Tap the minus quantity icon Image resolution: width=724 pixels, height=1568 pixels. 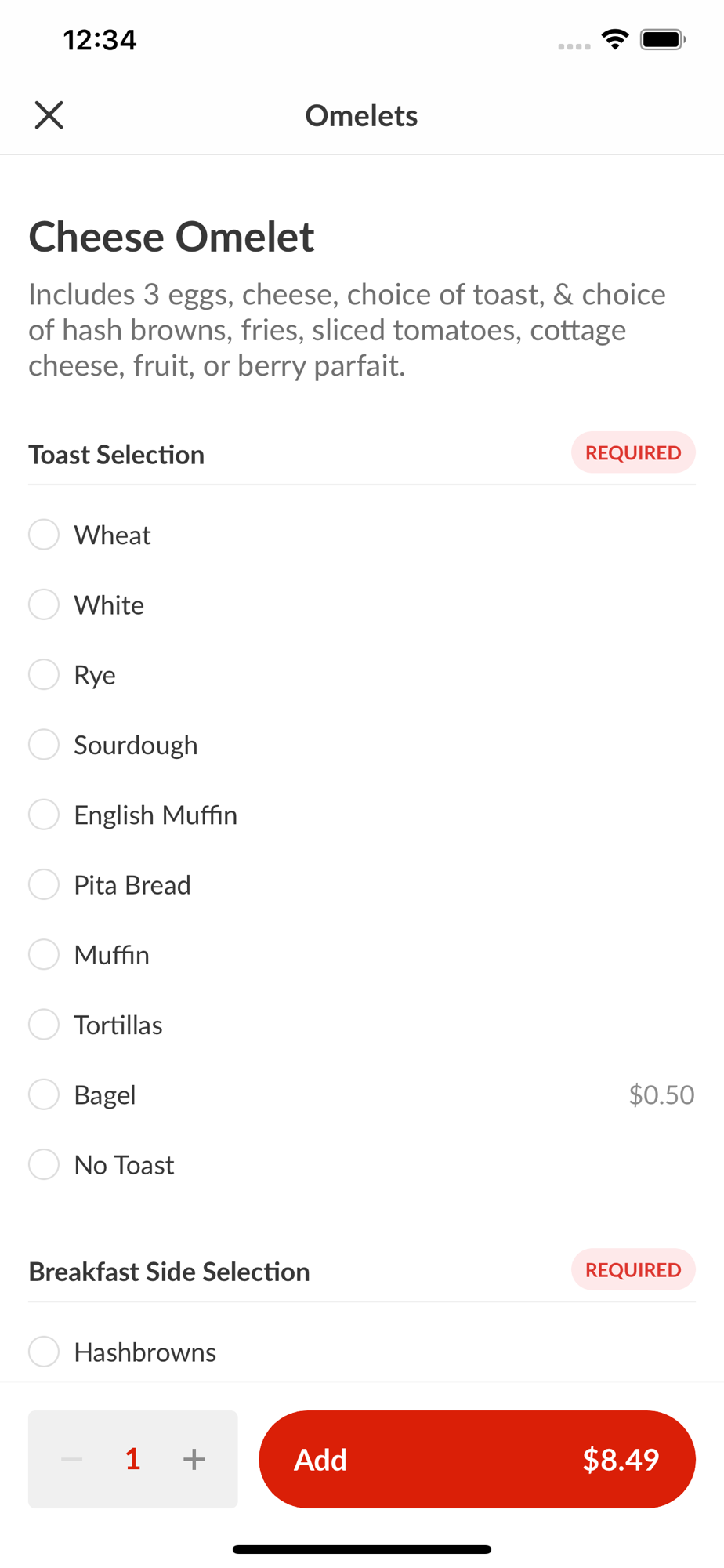(72, 1459)
